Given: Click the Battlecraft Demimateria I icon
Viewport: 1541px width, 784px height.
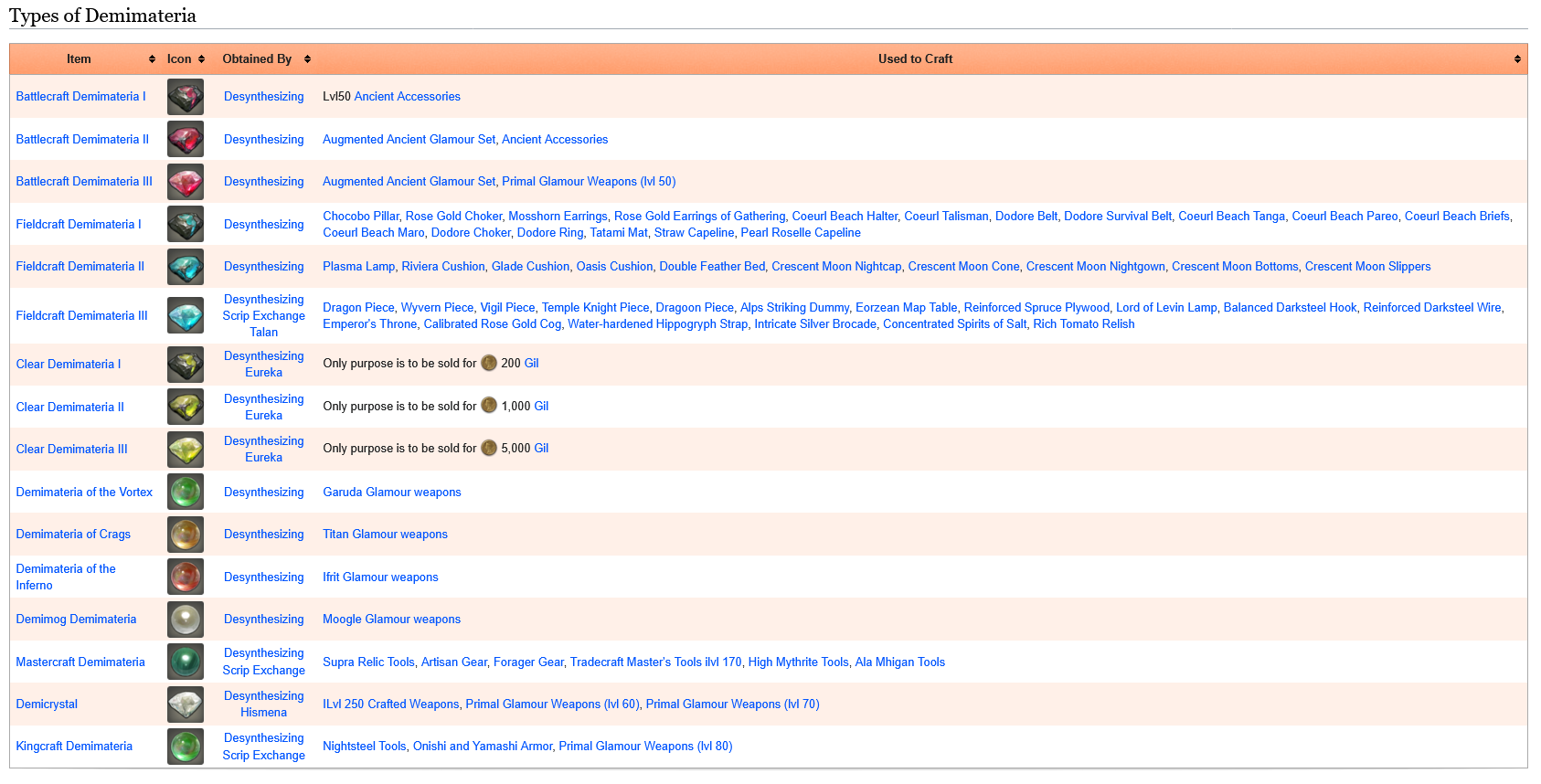Looking at the screenshot, I should pyautogui.click(x=186, y=97).
